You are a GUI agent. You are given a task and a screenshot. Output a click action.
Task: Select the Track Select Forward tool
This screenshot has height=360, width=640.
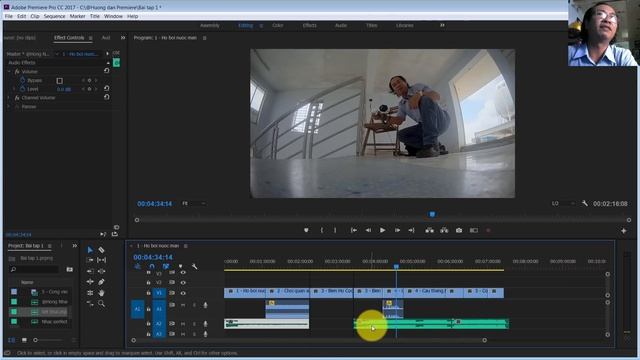pyautogui.click(x=90, y=260)
